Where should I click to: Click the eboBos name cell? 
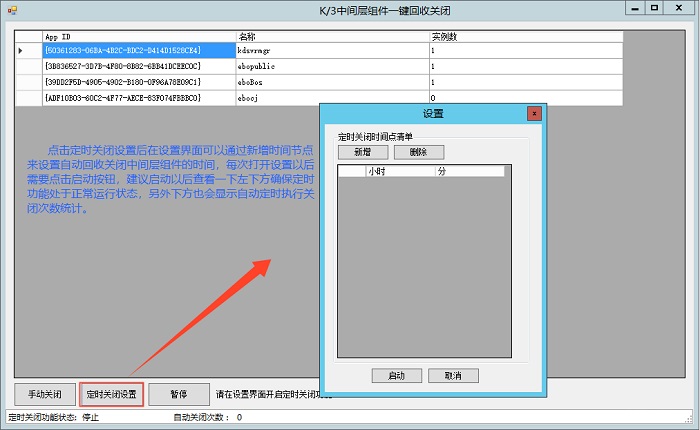[331, 81]
